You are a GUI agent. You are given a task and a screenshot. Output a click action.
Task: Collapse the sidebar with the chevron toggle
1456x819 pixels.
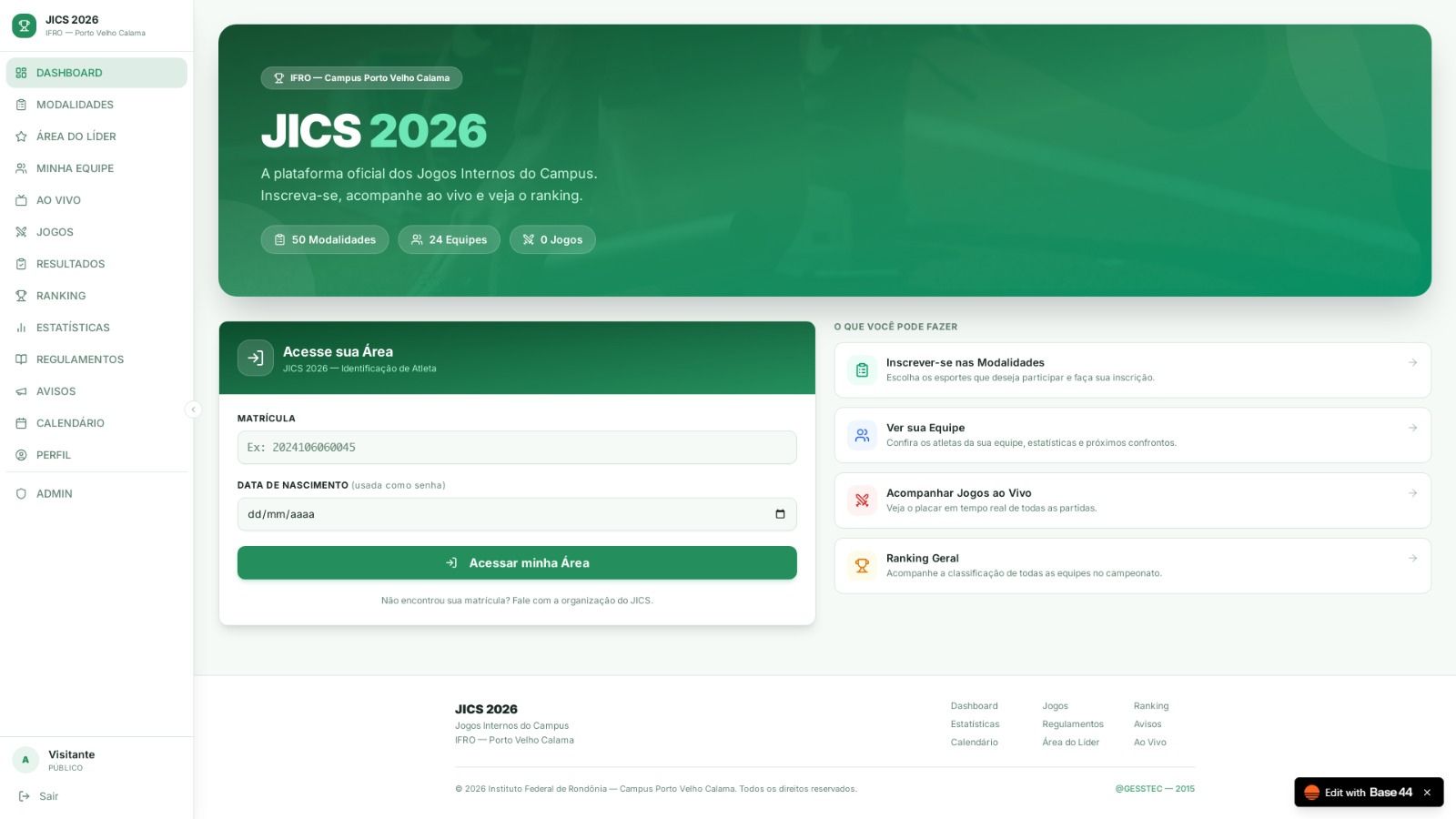[x=193, y=409]
